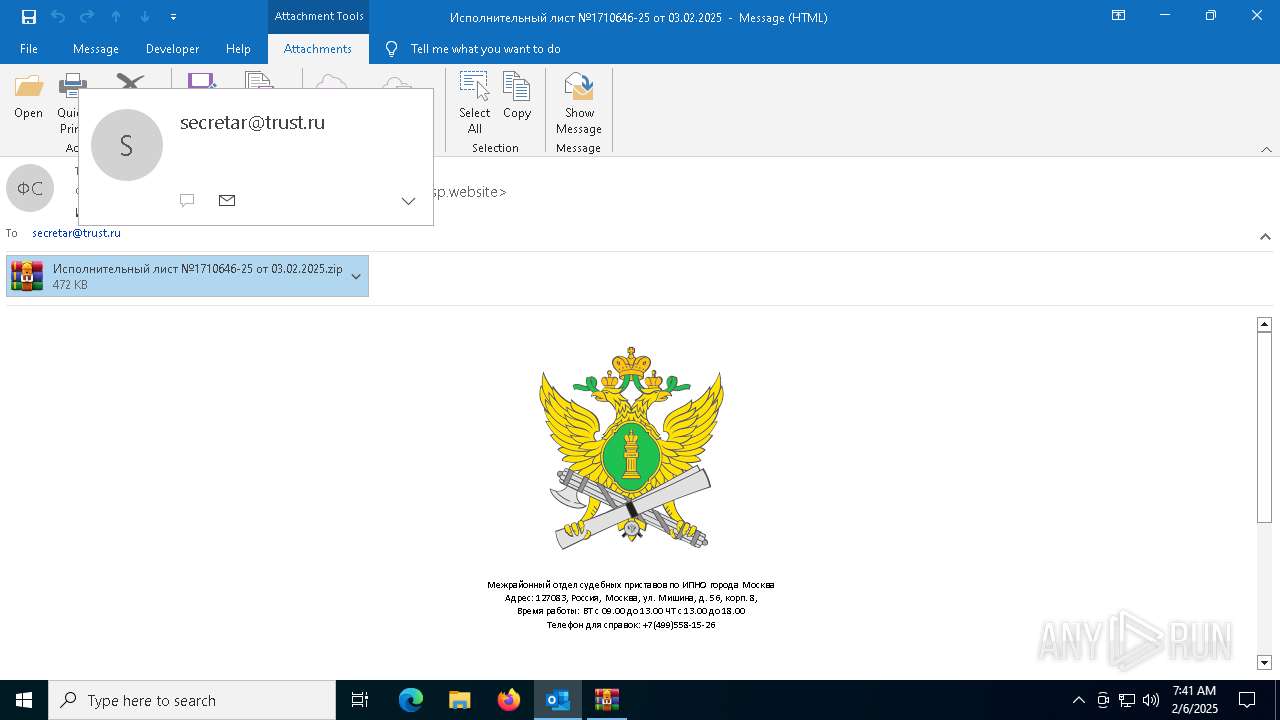The height and width of the screenshot is (720, 1280).
Task: Click the Undo arrow in title bar
Action: 58,16
